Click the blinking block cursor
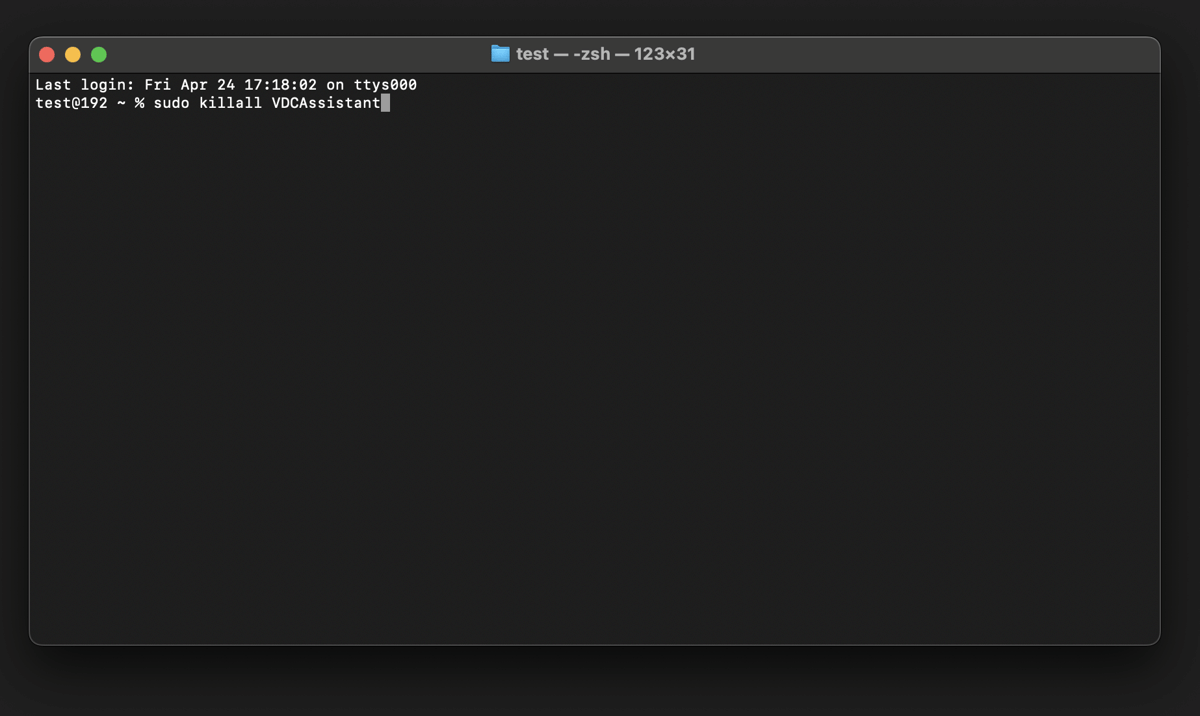The image size is (1200, 716). point(385,102)
